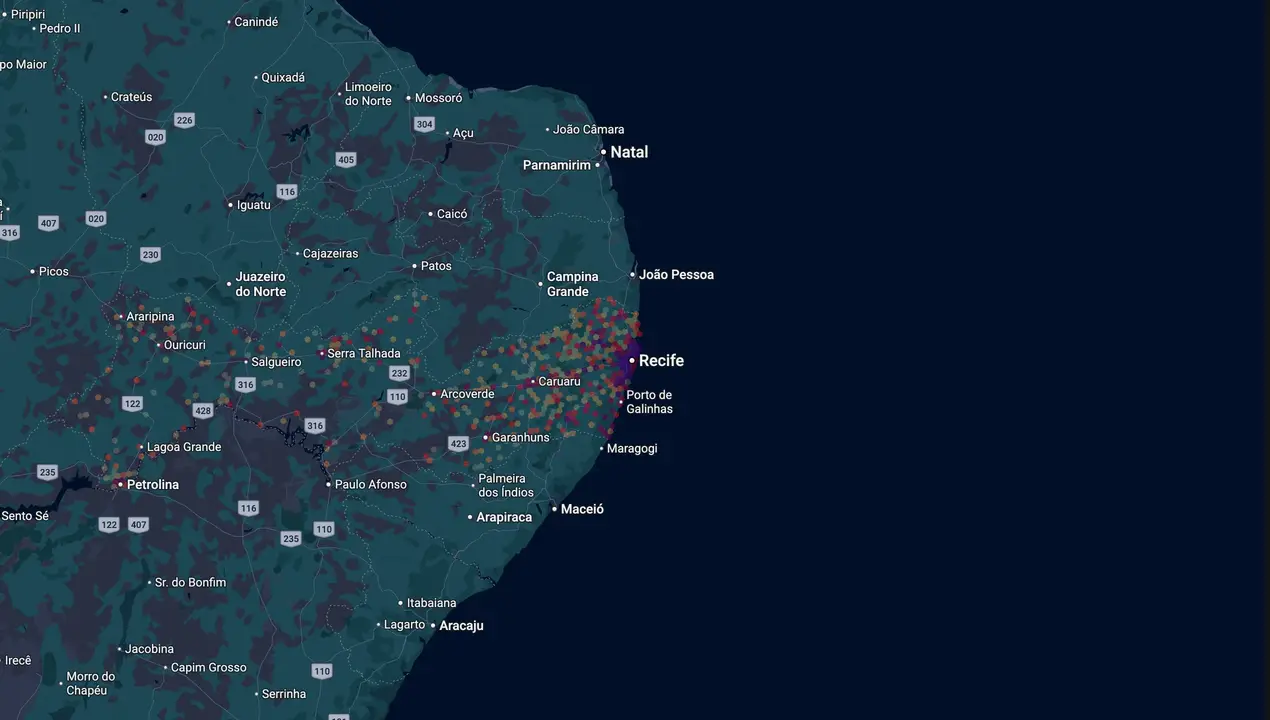This screenshot has width=1270, height=720.
Task: Select the Cajazeiras label
Action: [330, 254]
